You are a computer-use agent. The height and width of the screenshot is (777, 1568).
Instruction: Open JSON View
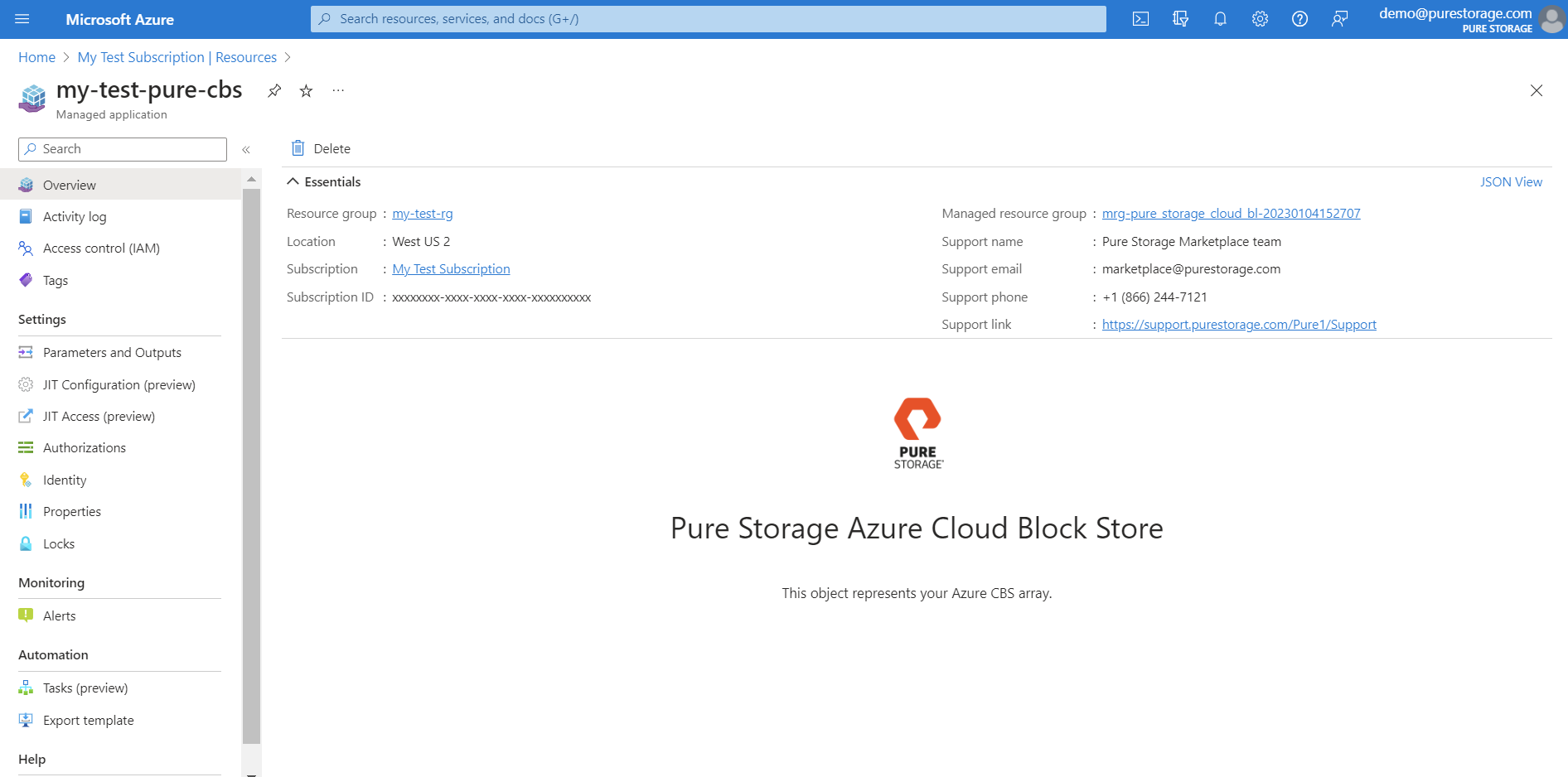1511,182
